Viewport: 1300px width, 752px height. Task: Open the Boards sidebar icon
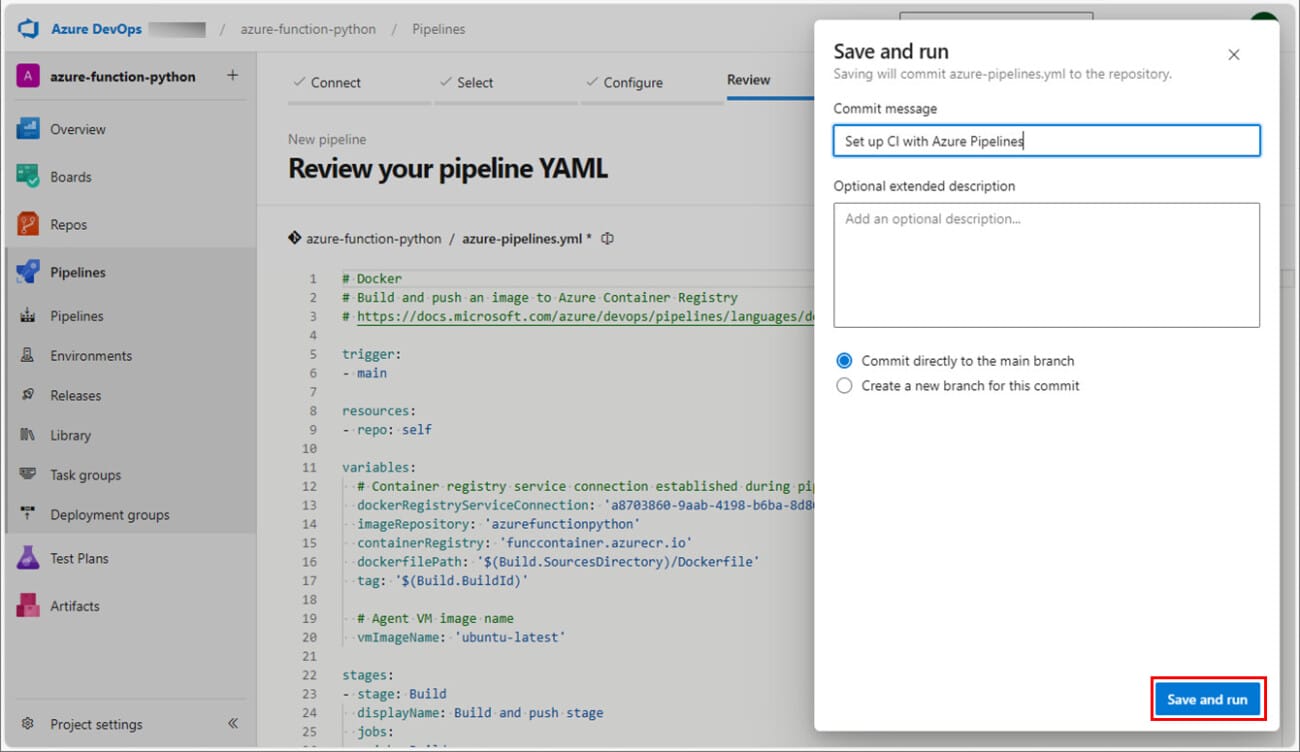point(28,177)
